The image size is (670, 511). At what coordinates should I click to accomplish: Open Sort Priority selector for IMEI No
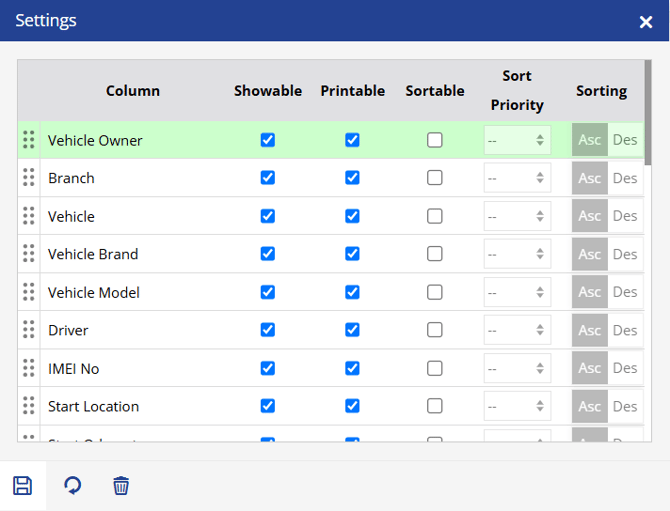(517, 368)
